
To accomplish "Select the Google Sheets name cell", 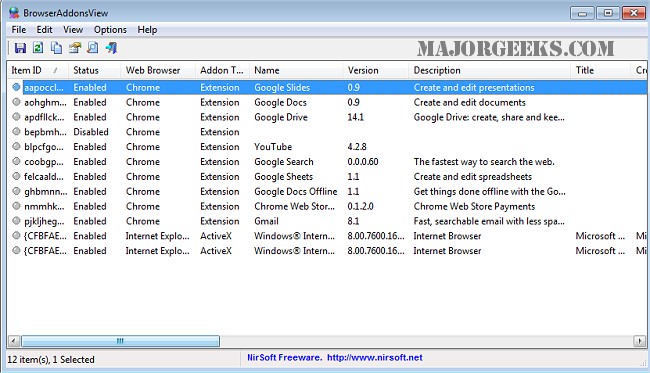I will click(x=284, y=177).
